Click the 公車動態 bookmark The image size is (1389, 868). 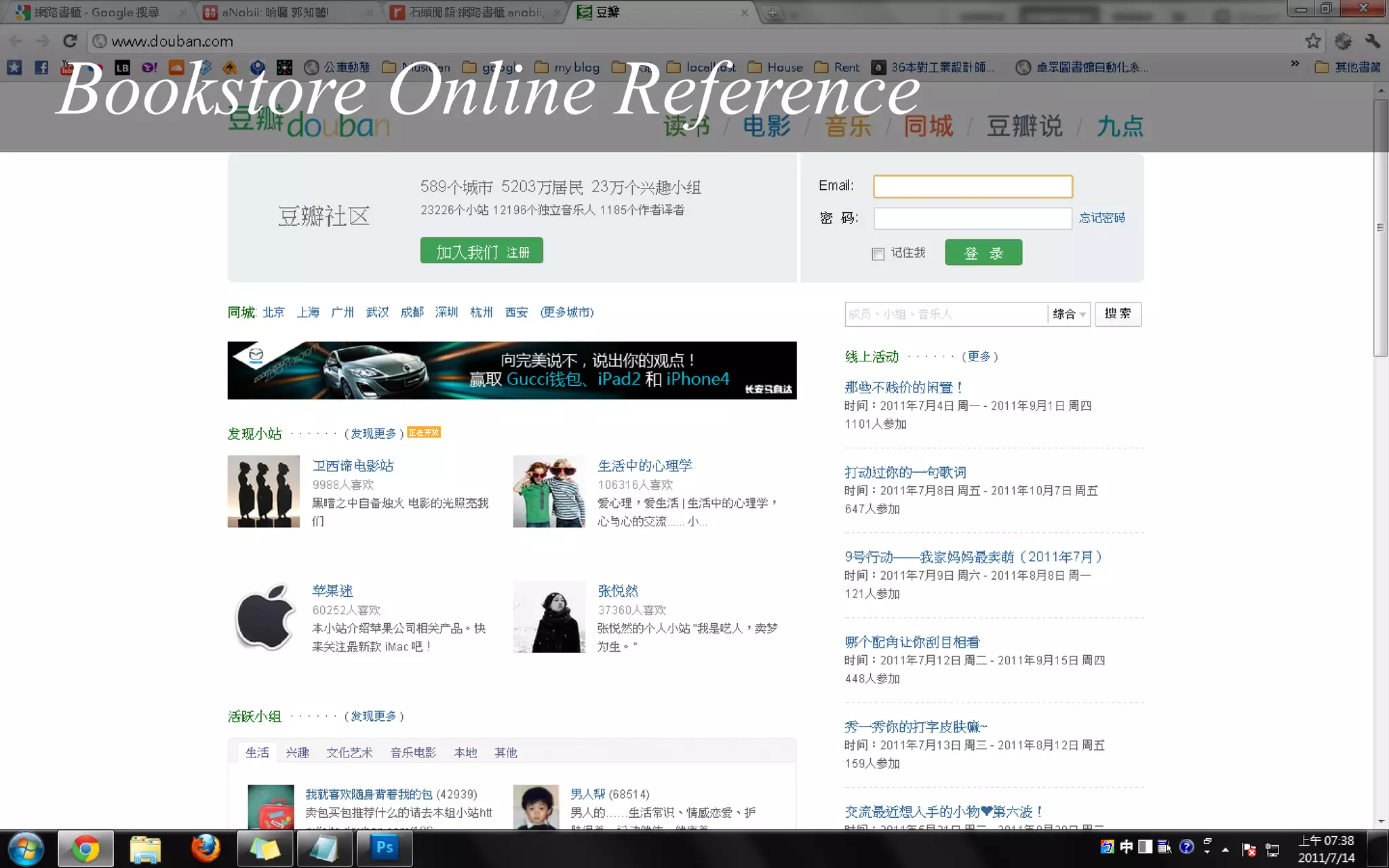pos(337,67)
